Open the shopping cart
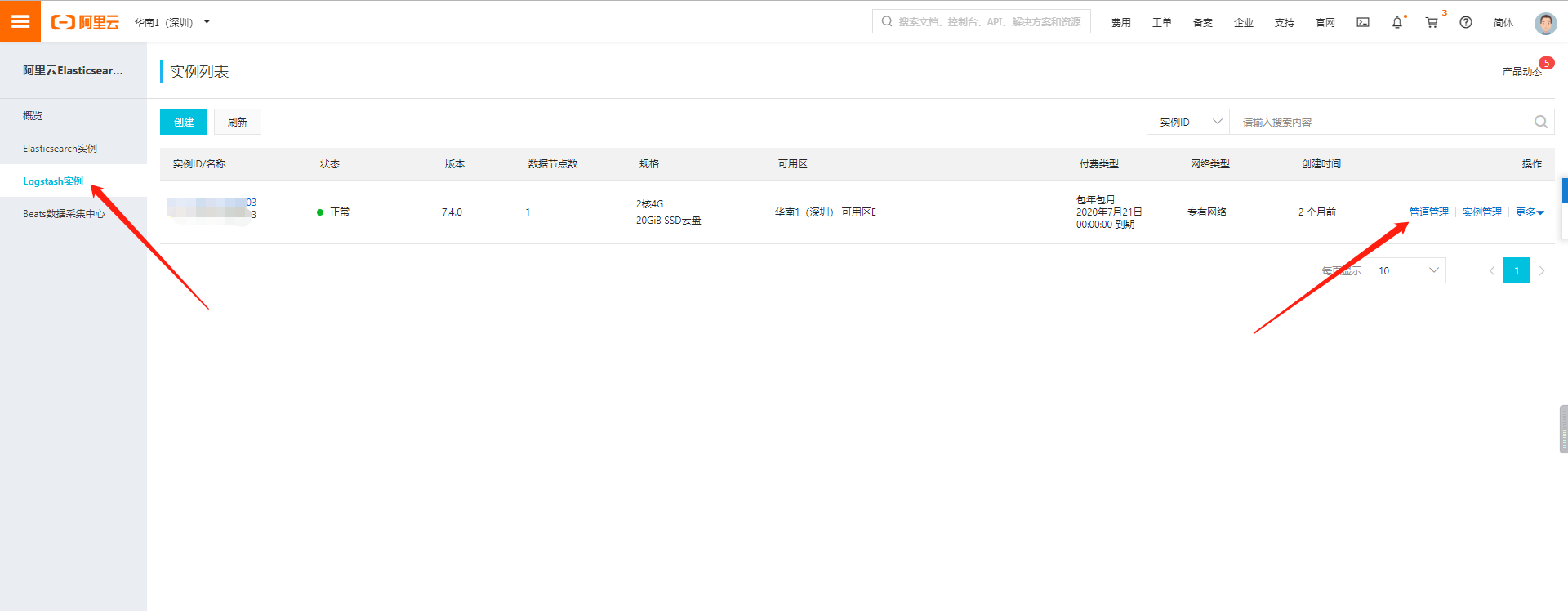The image size is (1568, 611). pyautogui.click(x=1432, y=22)
